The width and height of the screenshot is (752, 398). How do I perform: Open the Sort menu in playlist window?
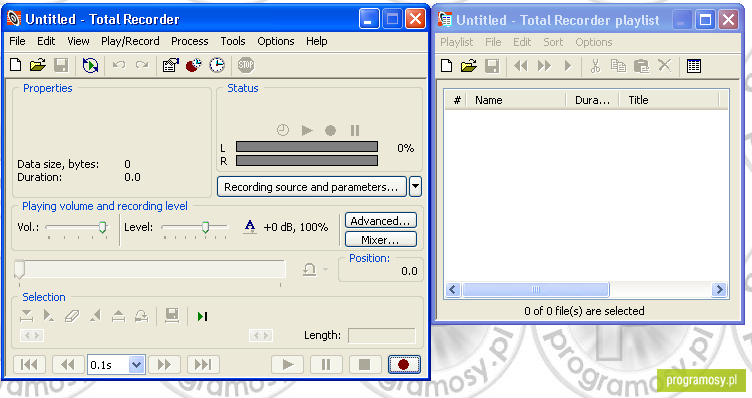[x=553, y=42]
